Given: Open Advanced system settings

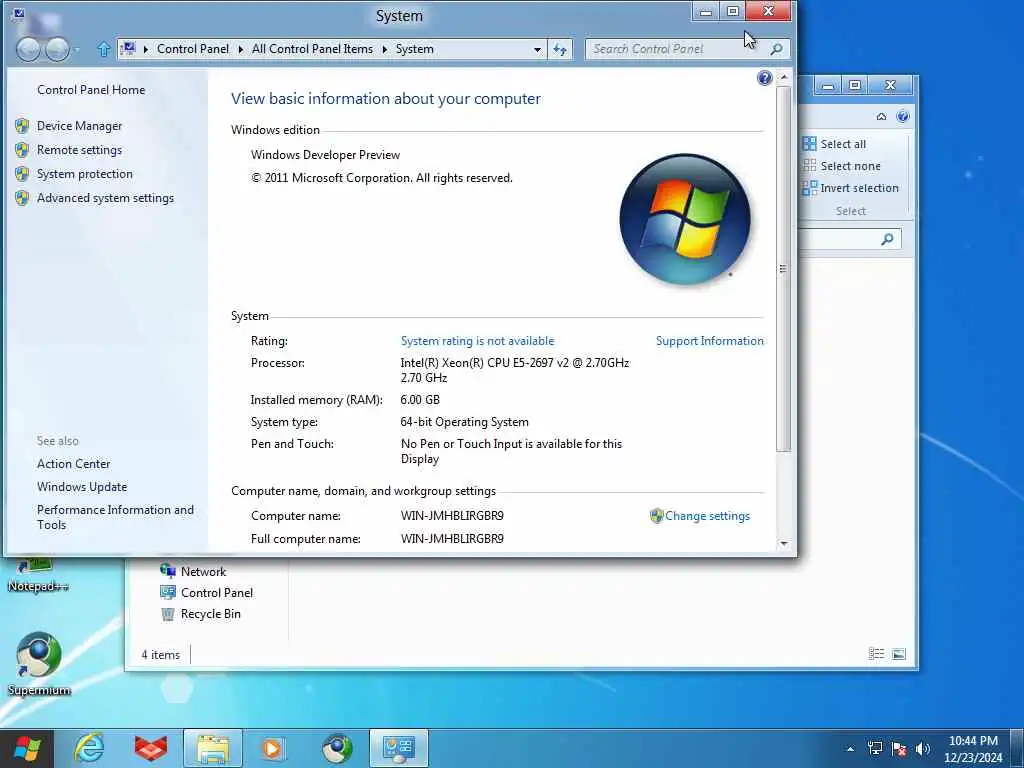Looking at the screenshot, I should (105, 198).
